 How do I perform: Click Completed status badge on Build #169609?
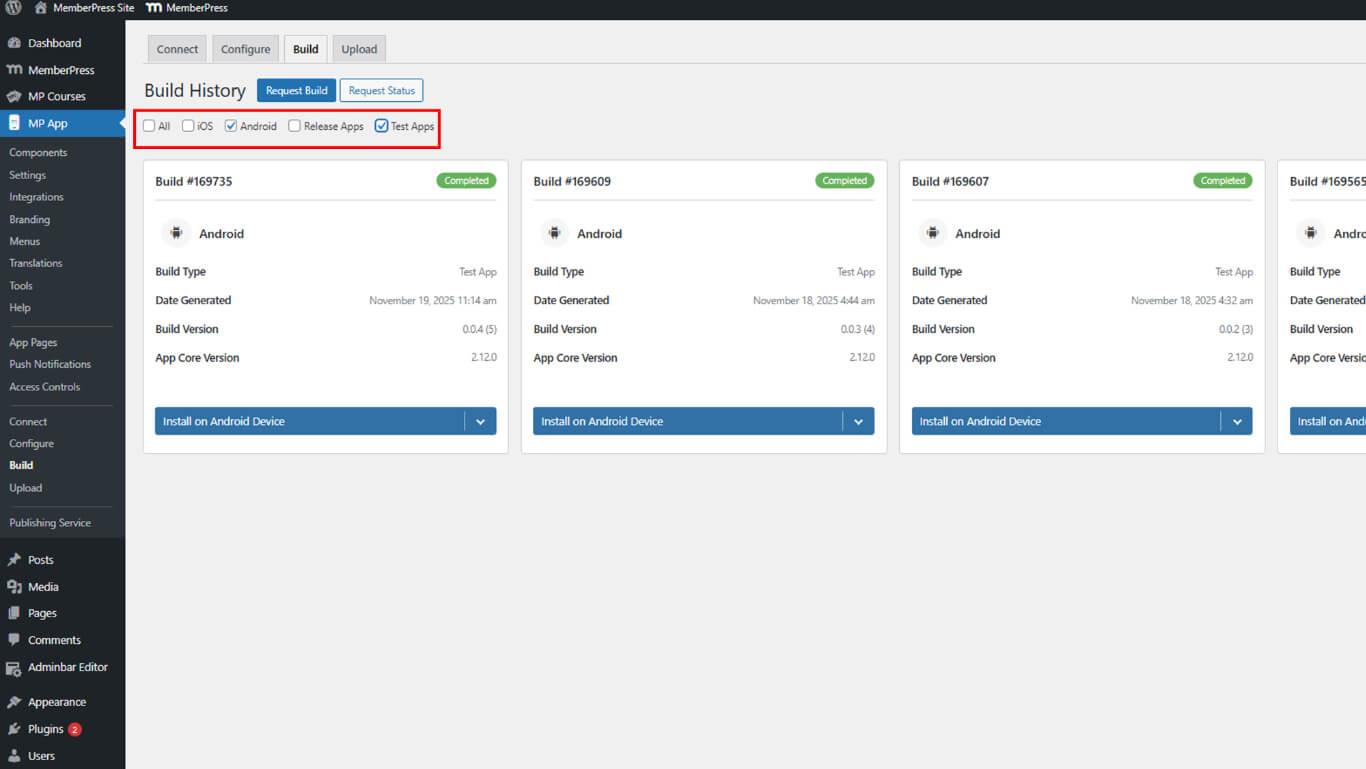coord(844,181)
